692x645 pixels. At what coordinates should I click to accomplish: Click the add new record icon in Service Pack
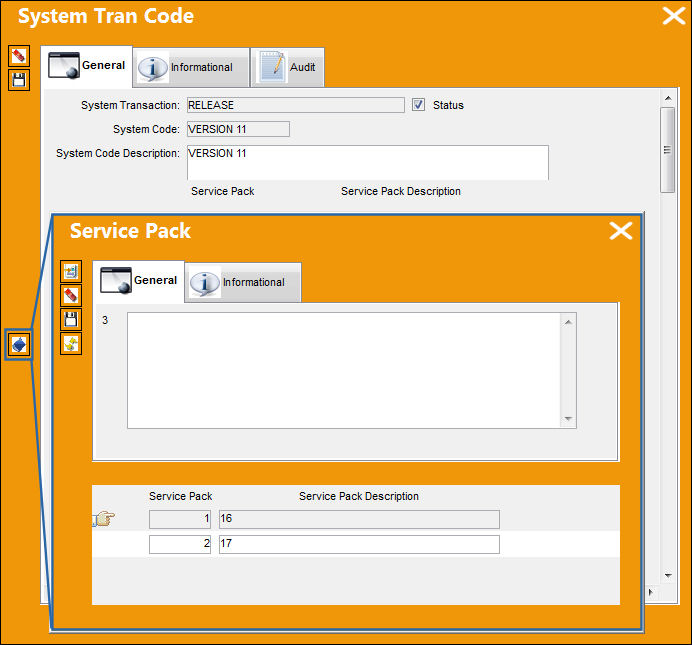71,271
